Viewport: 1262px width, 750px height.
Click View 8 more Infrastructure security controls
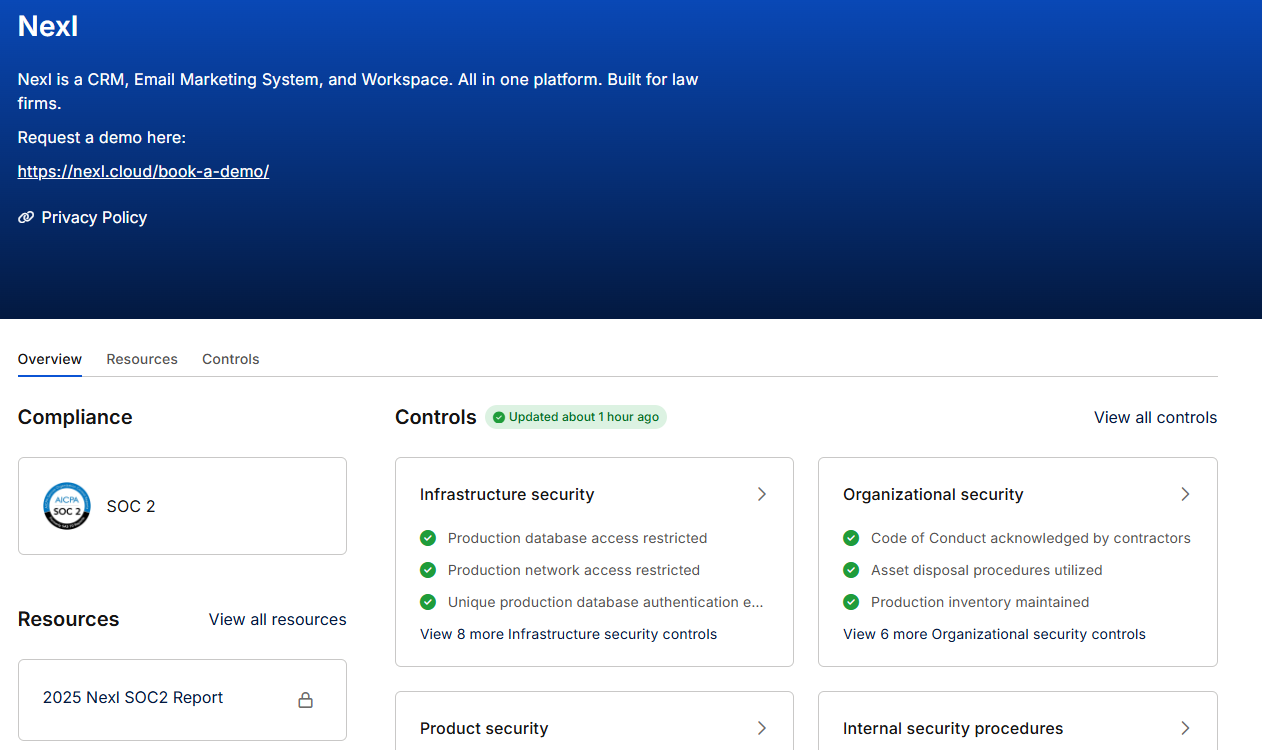click(568, 633)
